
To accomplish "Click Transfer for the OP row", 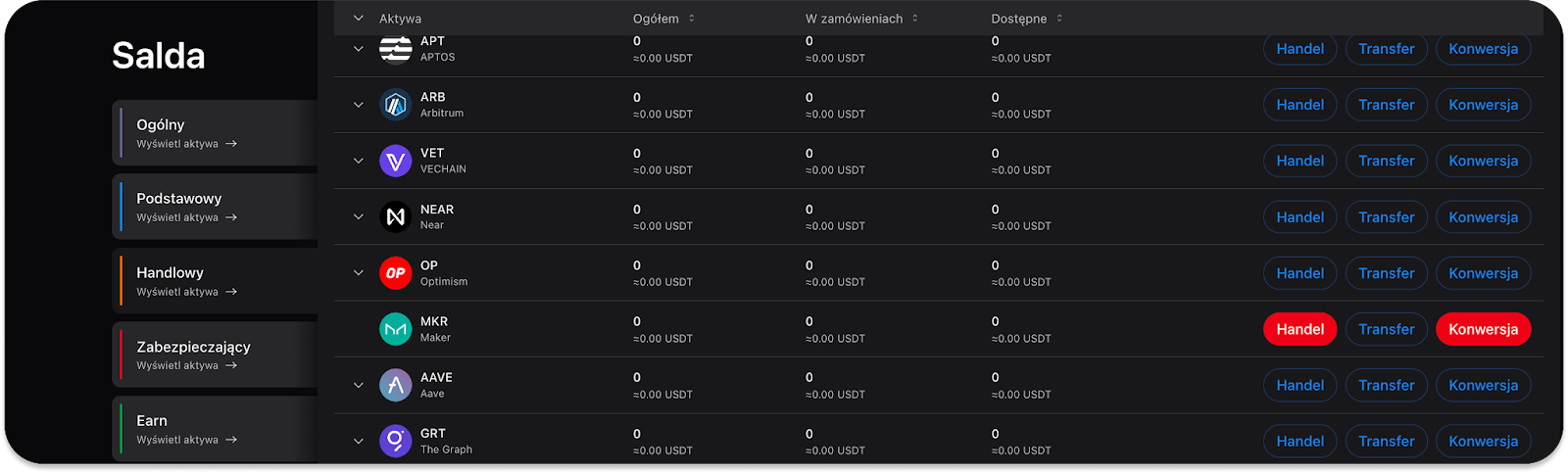I will pos(1386,273).
